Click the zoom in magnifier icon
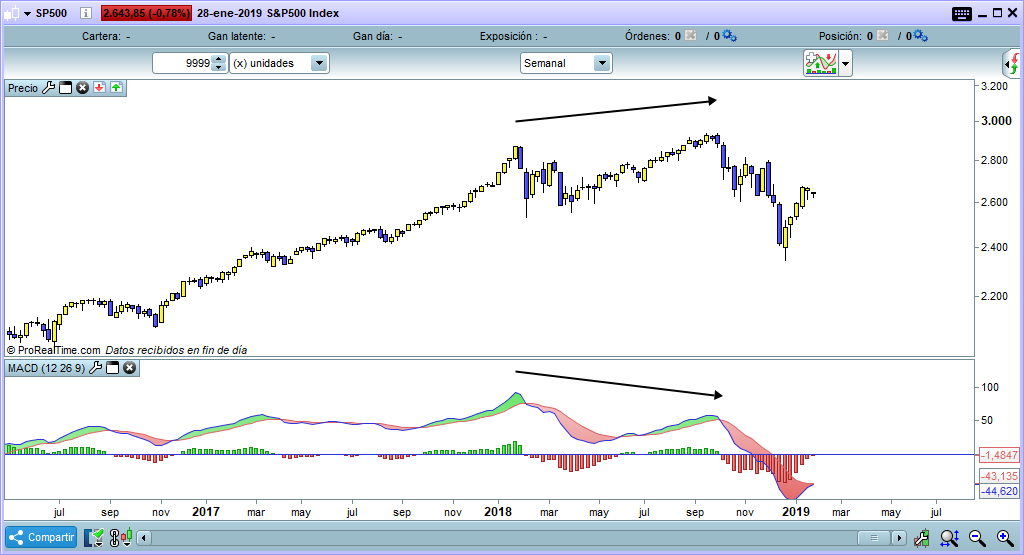 tap(1003, 538)
